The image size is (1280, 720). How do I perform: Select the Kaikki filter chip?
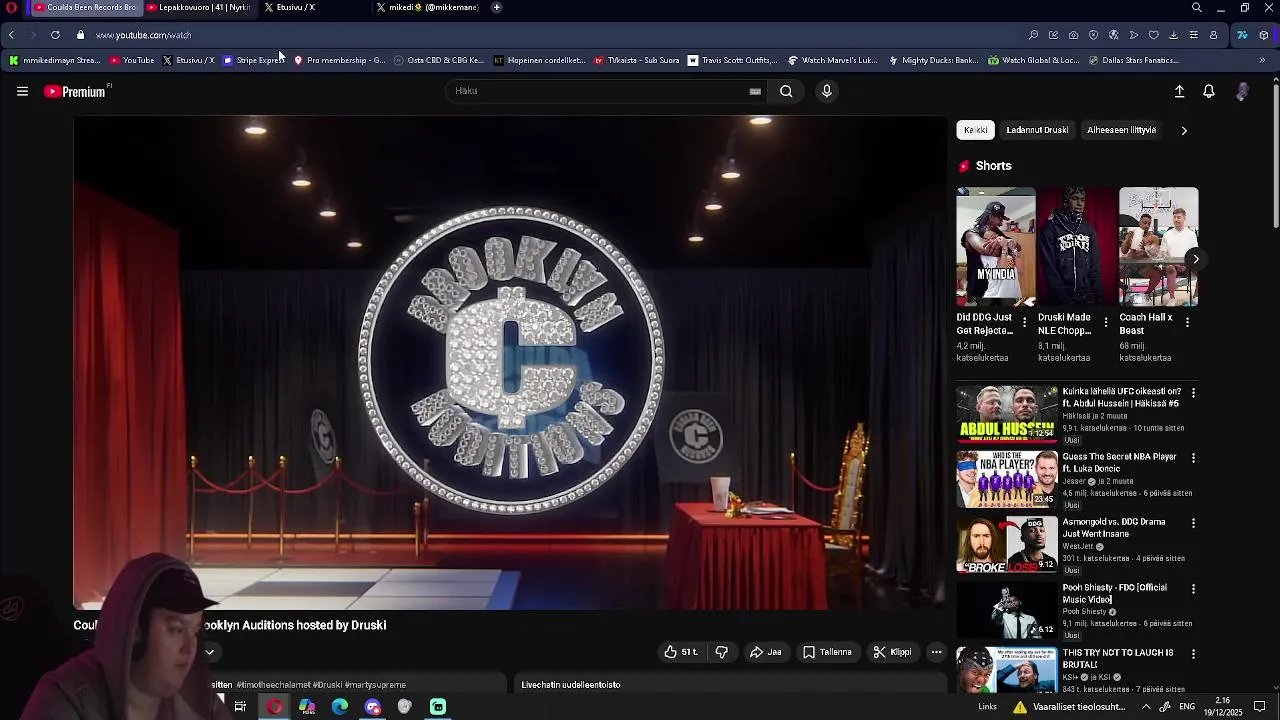[975, 130]
